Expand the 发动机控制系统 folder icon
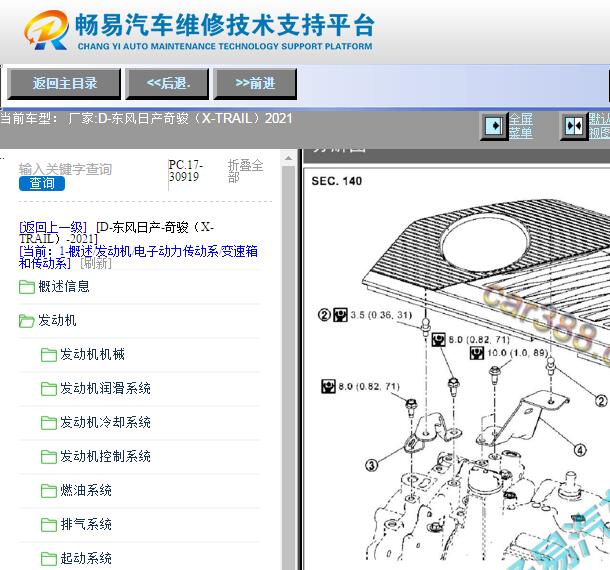 [49, 457]
